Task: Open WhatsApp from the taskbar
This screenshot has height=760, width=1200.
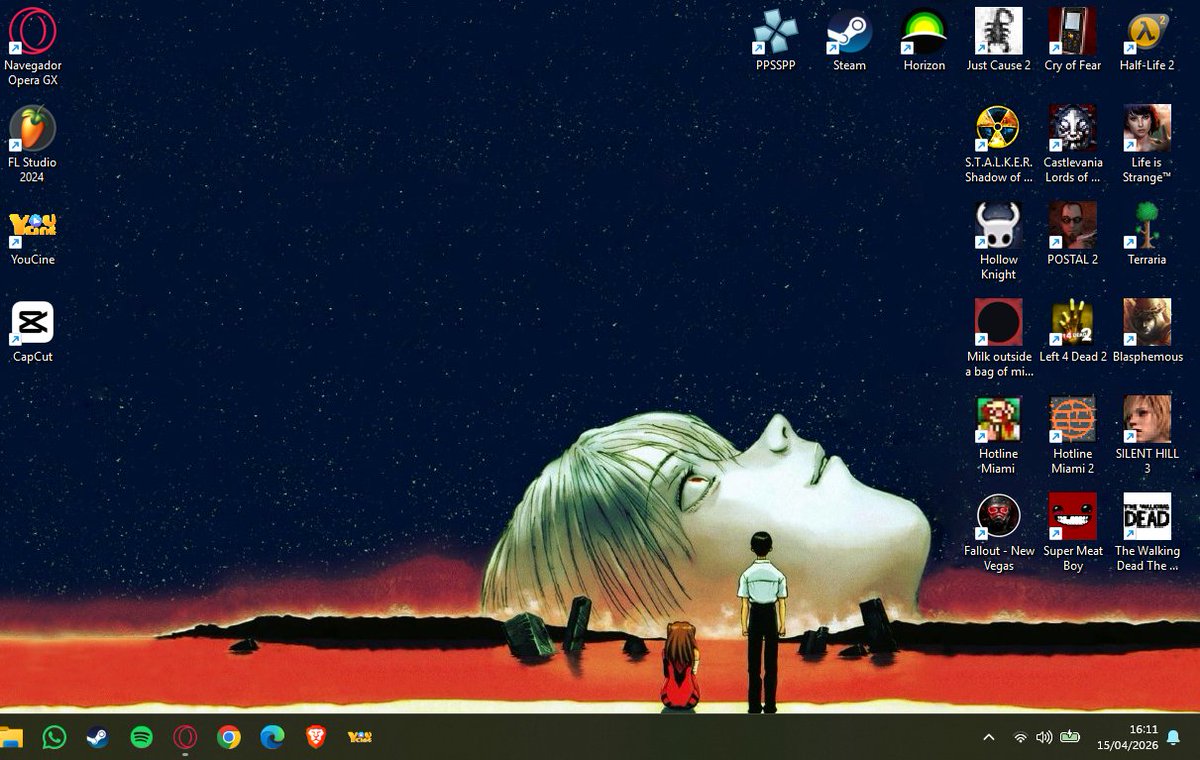Action: click(x=54, y=737)
